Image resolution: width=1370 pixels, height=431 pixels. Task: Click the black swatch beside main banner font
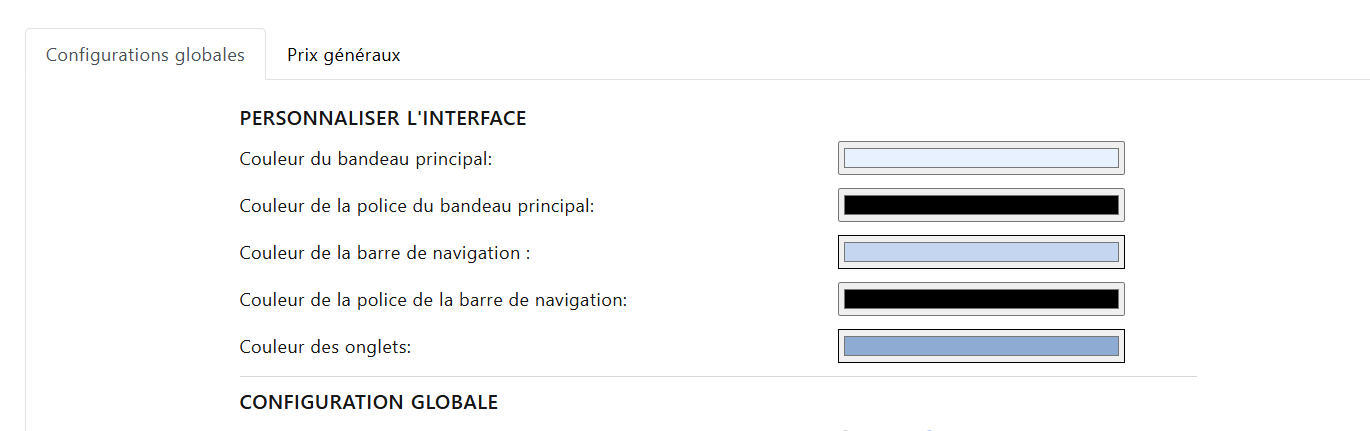click(981, 205)
